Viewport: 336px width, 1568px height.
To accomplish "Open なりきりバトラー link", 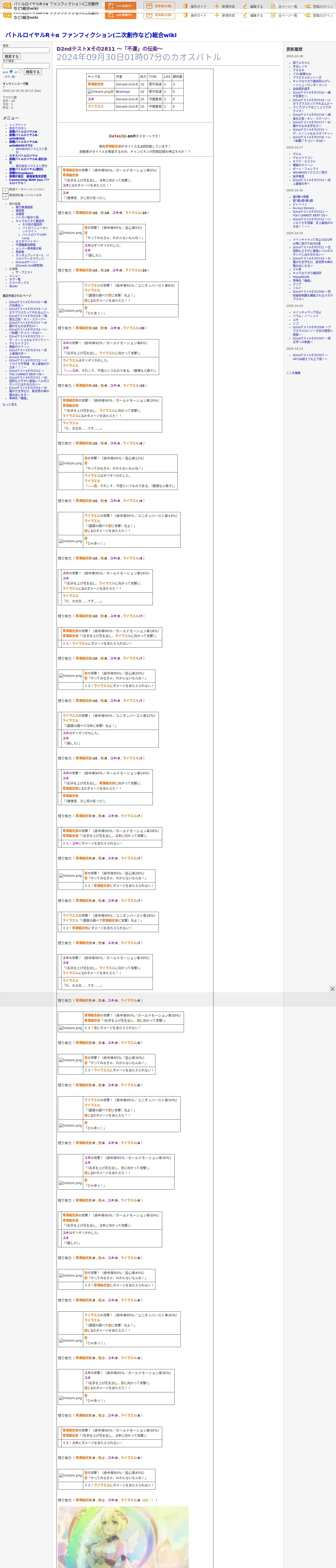I will 27,242.
